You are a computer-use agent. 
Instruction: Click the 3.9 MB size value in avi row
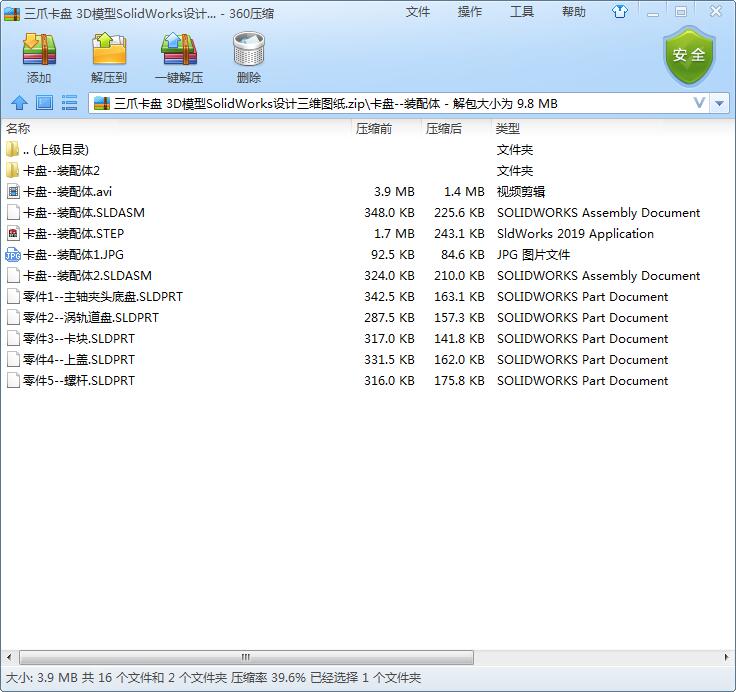point(394,192)
